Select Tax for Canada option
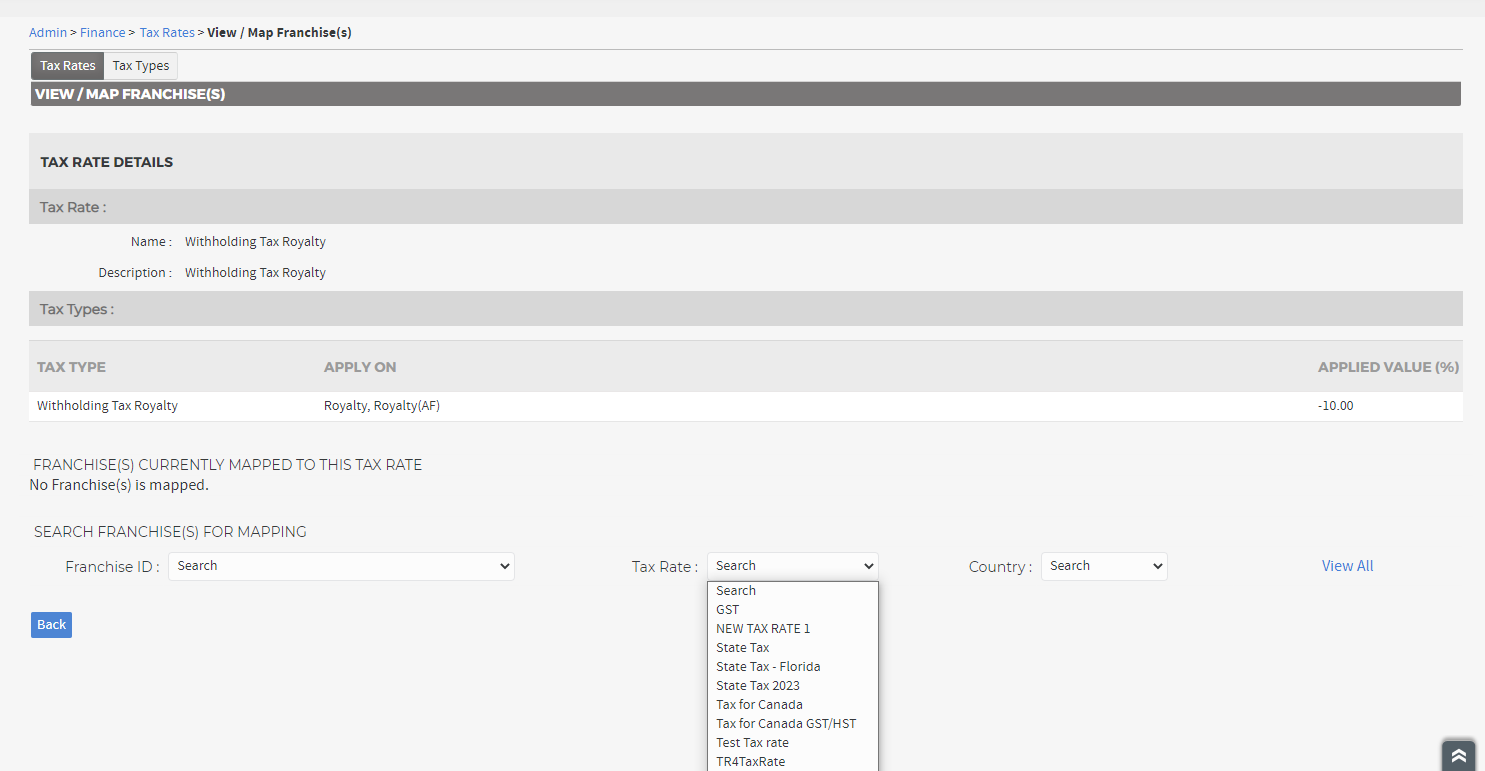The height and width of the screenshot is (771, 1485). tap(759, 704)
